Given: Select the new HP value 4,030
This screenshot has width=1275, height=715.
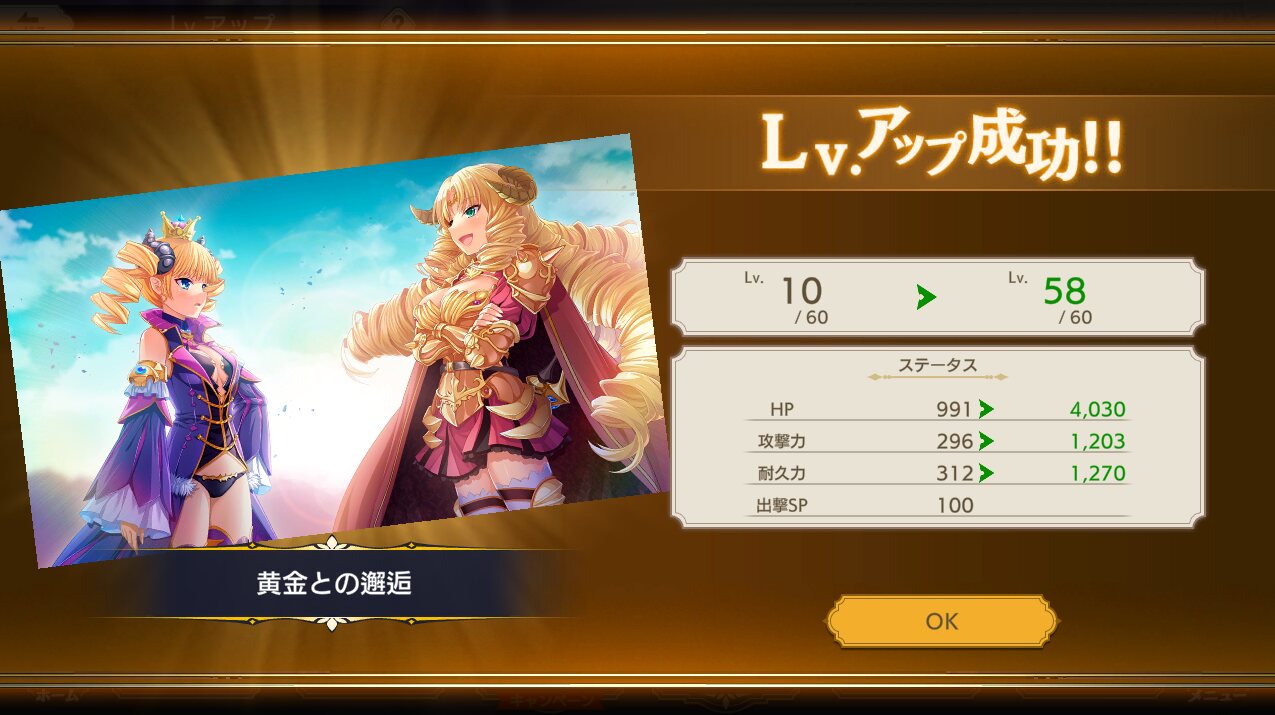Looking at the screenshot, I should (x=1097, y=409).
